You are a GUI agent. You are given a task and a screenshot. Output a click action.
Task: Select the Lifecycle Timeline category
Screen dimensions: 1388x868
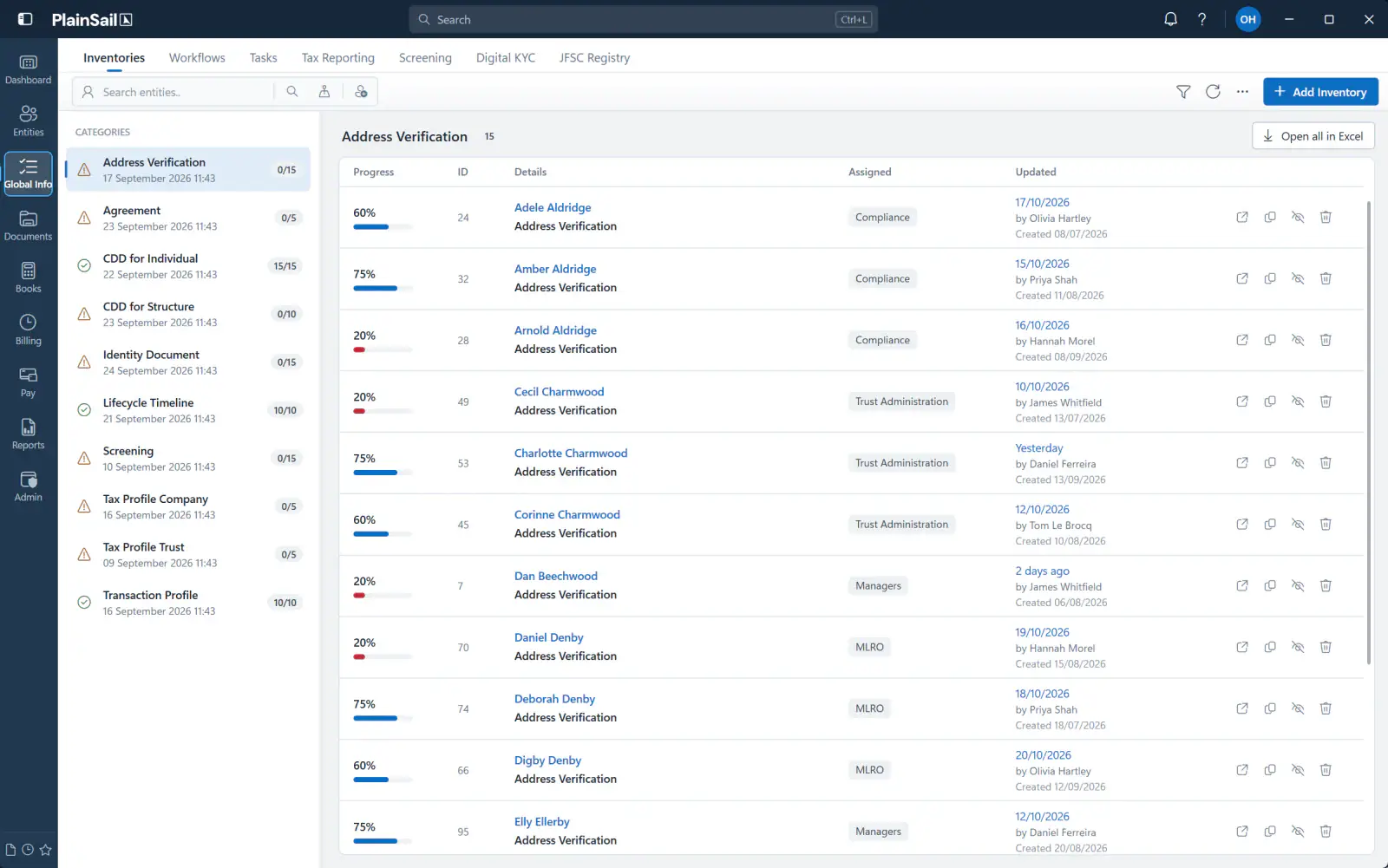[187, 410]
